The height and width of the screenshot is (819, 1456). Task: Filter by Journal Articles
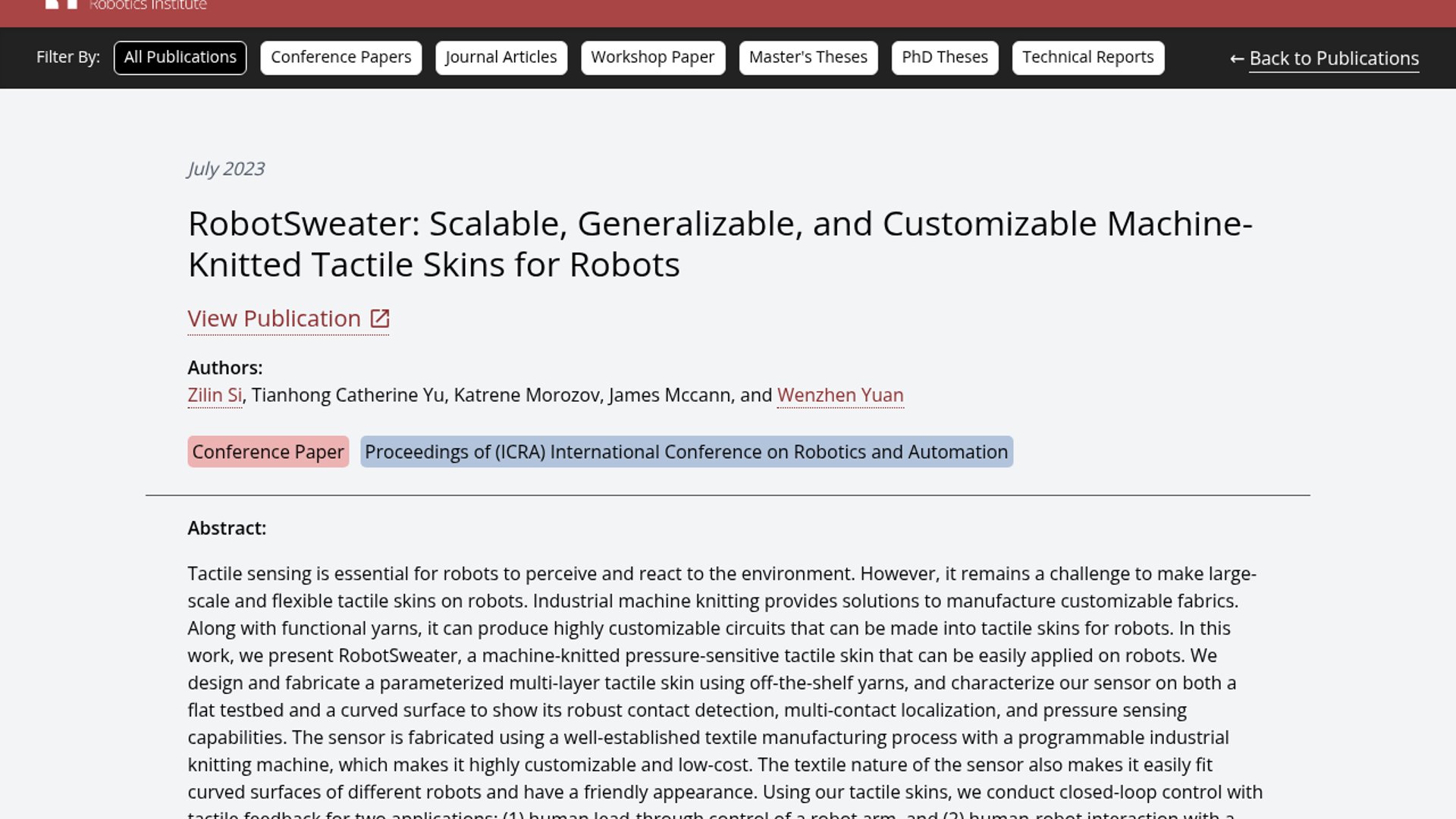[500, 58]
